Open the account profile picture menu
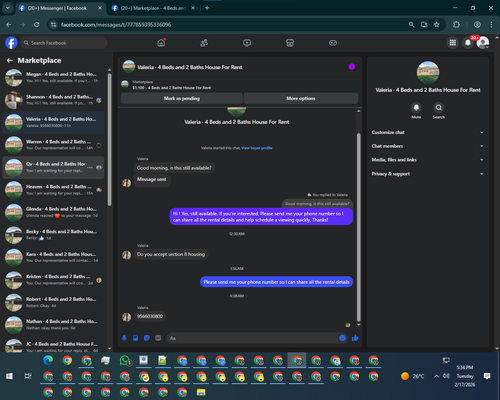This screenshot has width=500, height=400. coord(483,43)
